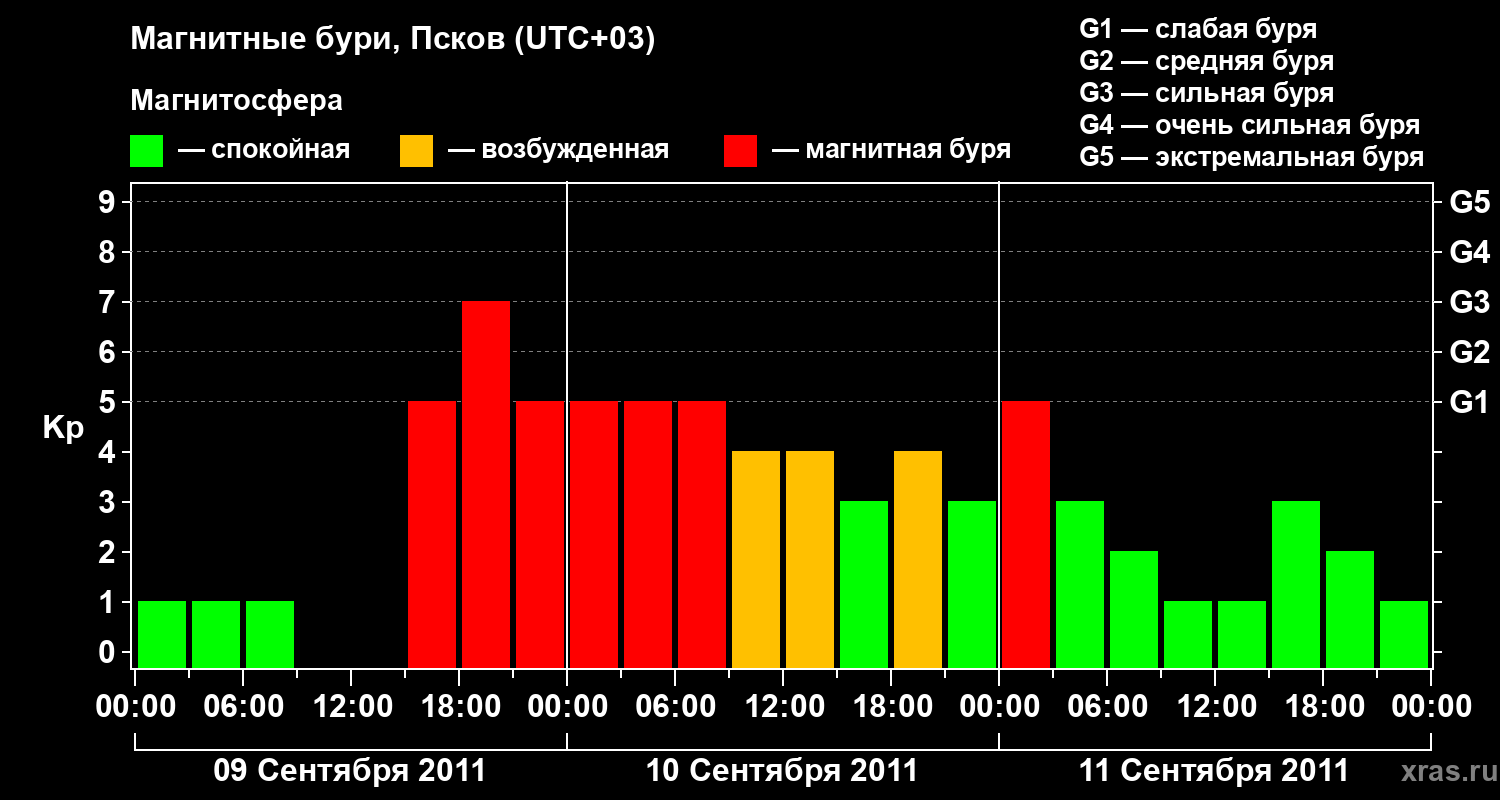
Task: Select the 06:00–09:00 red bar on 10 Сентября
Action: pyautogui.click(x=702, y=534)
